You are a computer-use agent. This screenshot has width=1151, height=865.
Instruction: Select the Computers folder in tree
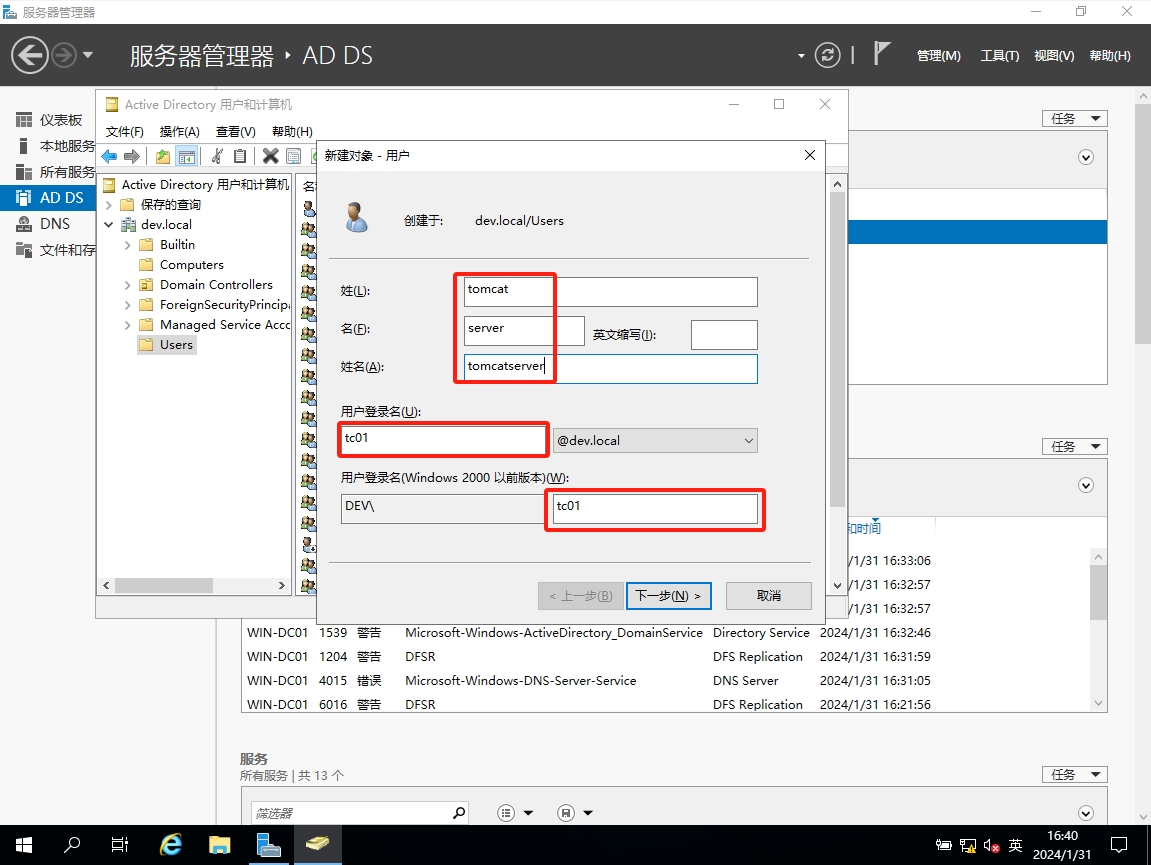tap(191, 265)
